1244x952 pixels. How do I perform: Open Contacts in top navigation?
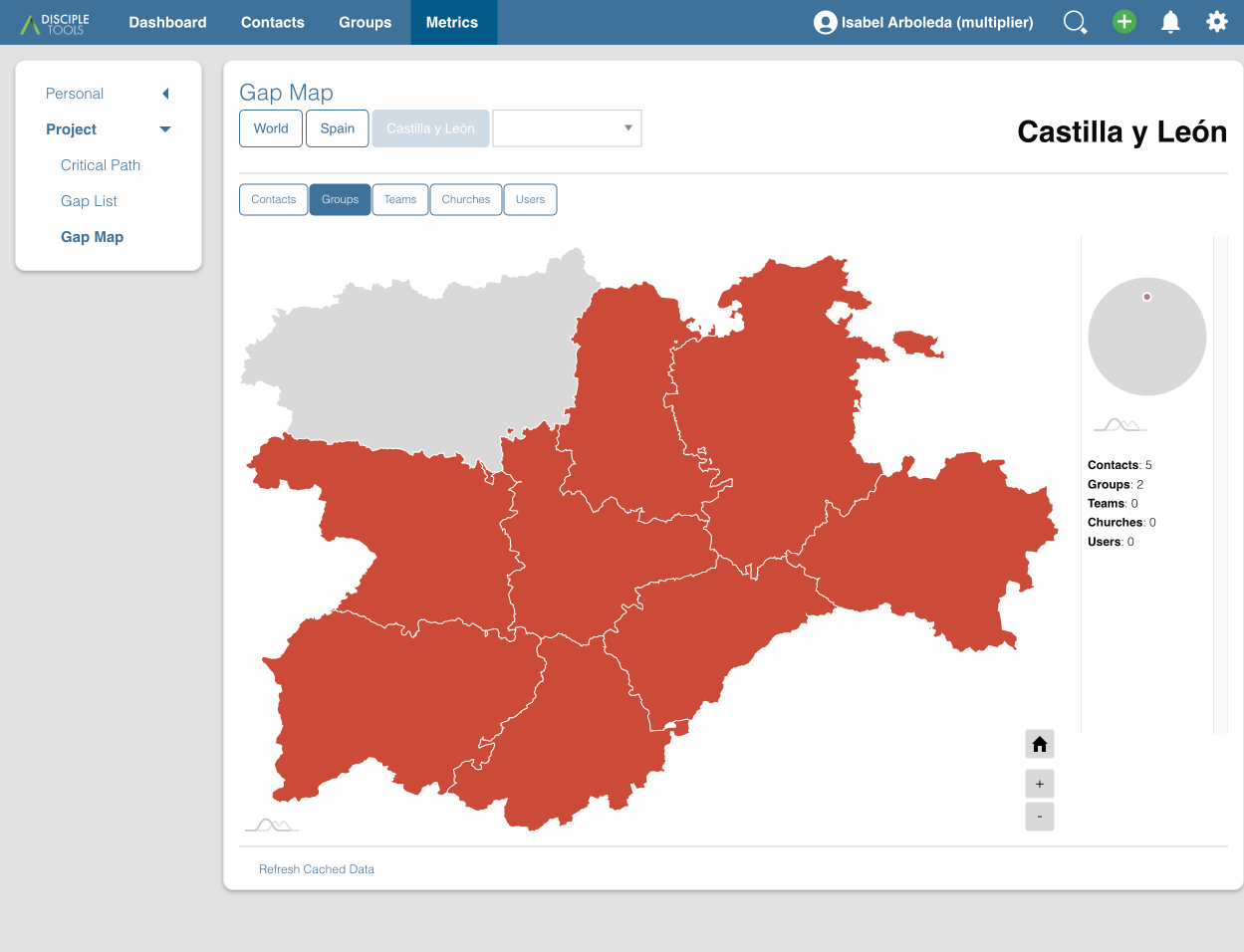click(273, 22)
